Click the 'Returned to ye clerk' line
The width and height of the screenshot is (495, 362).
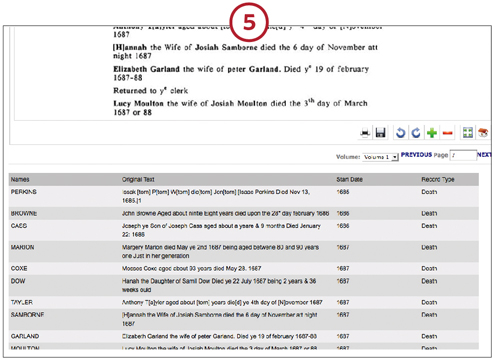click(150, 91)
